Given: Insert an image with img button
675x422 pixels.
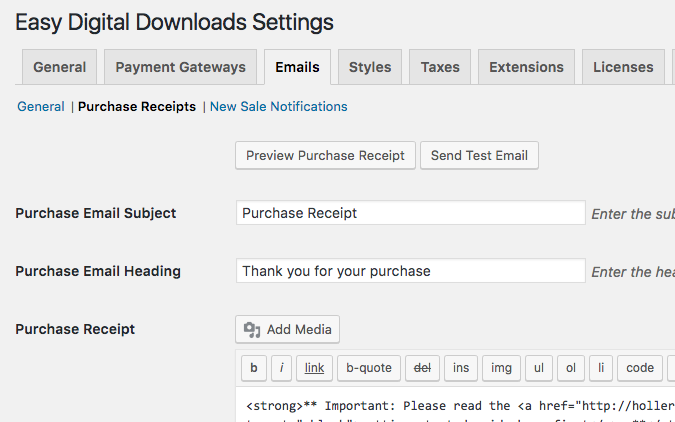Looking at the screenshot, I should pos(500,368).
